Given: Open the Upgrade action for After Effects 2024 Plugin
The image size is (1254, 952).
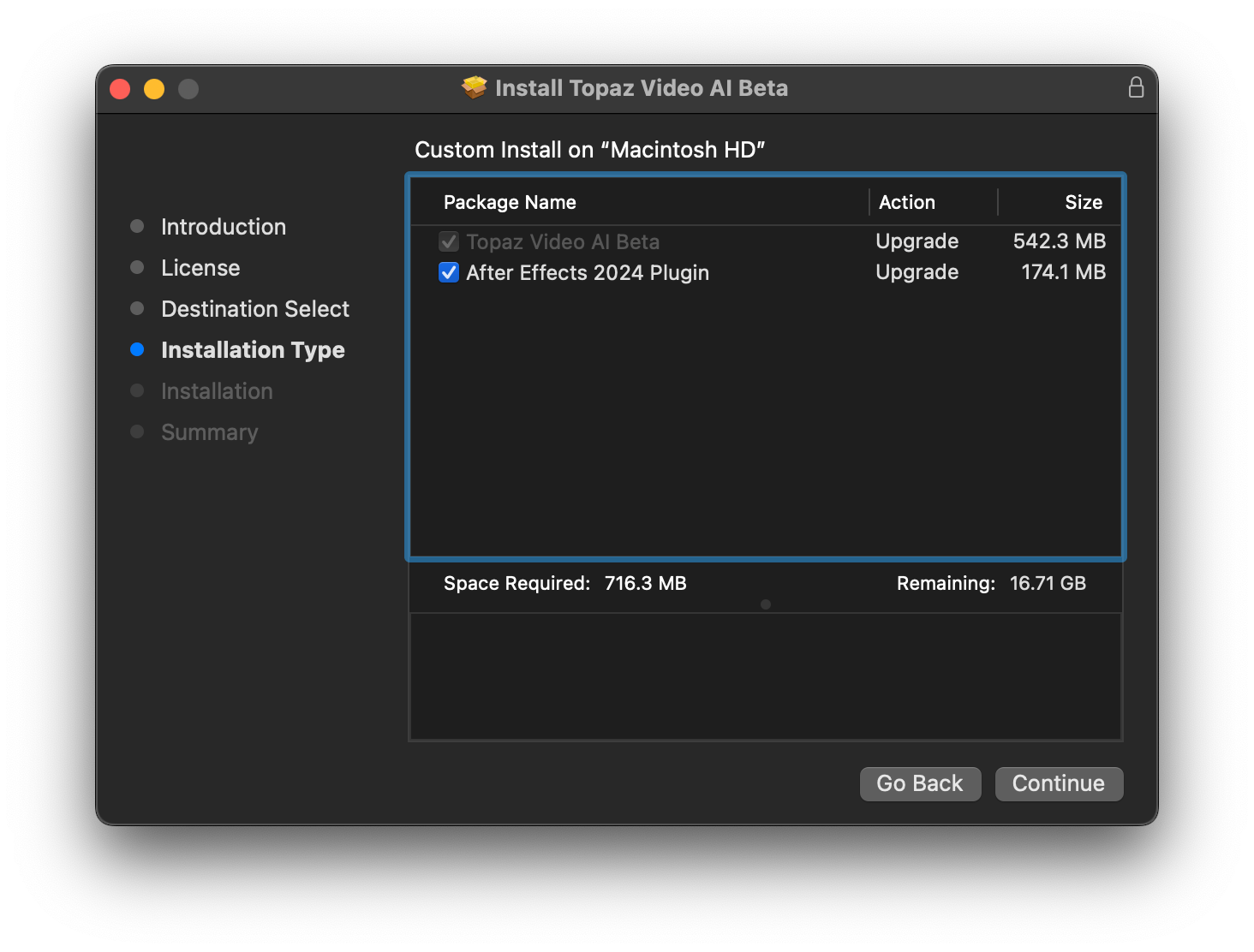Looking at the screenshot, I should (917, 272).
